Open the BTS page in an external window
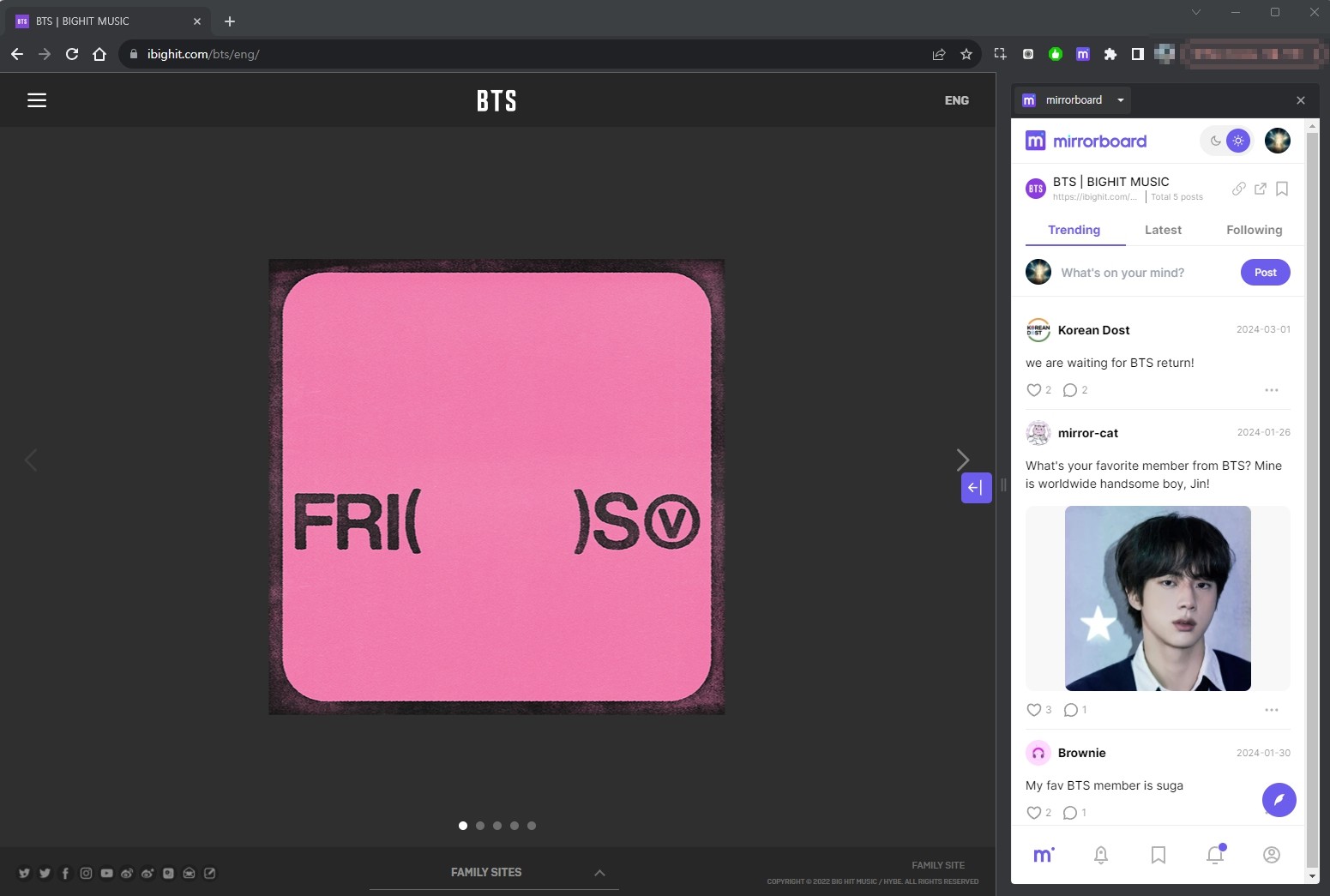This screenshot has height=896, width=1330. point(1260,189)
